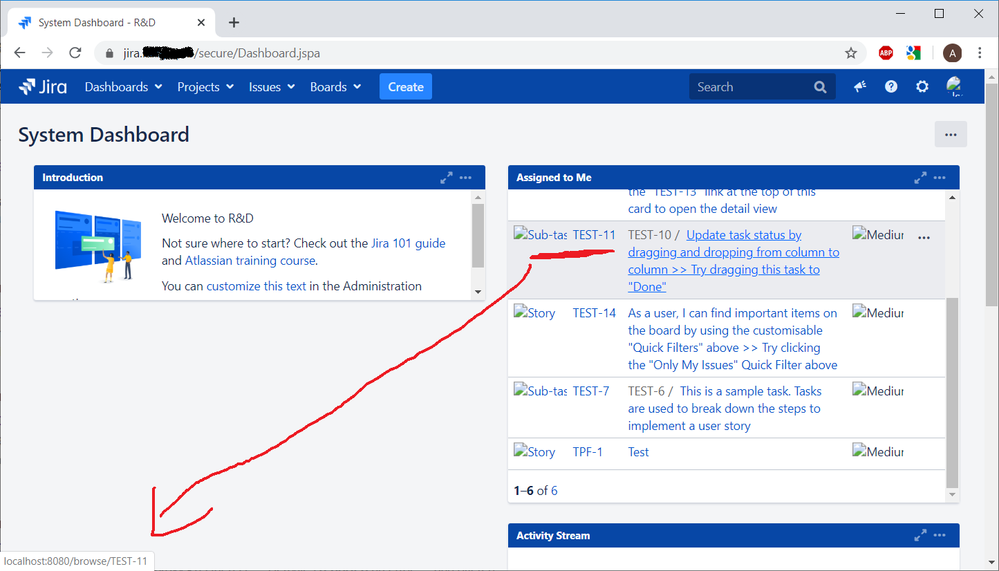999x571 pixels.
Task: Click the search magnifier icon
Action: click(x=820, y=87)
